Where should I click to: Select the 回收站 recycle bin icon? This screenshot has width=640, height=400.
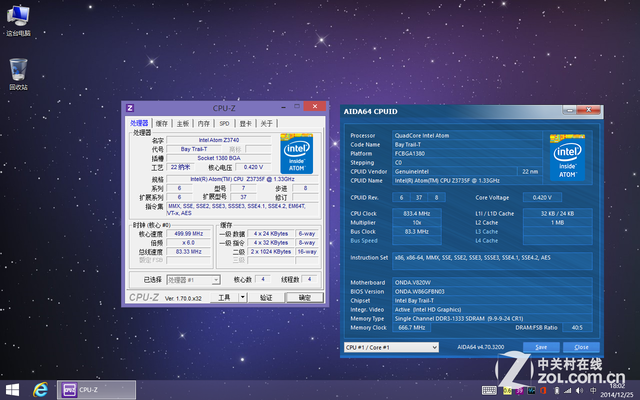(x=18, y=74)
